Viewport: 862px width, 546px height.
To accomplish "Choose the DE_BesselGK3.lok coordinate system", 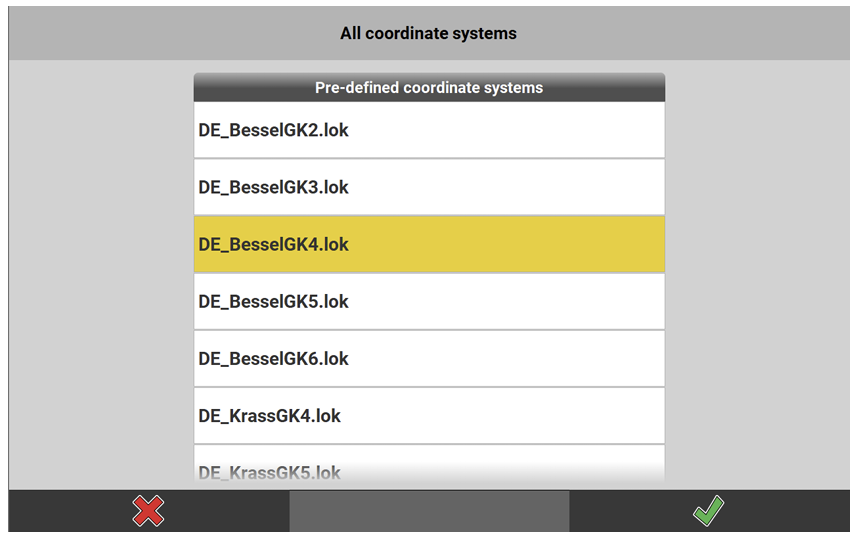I will (x=429, y=187).
